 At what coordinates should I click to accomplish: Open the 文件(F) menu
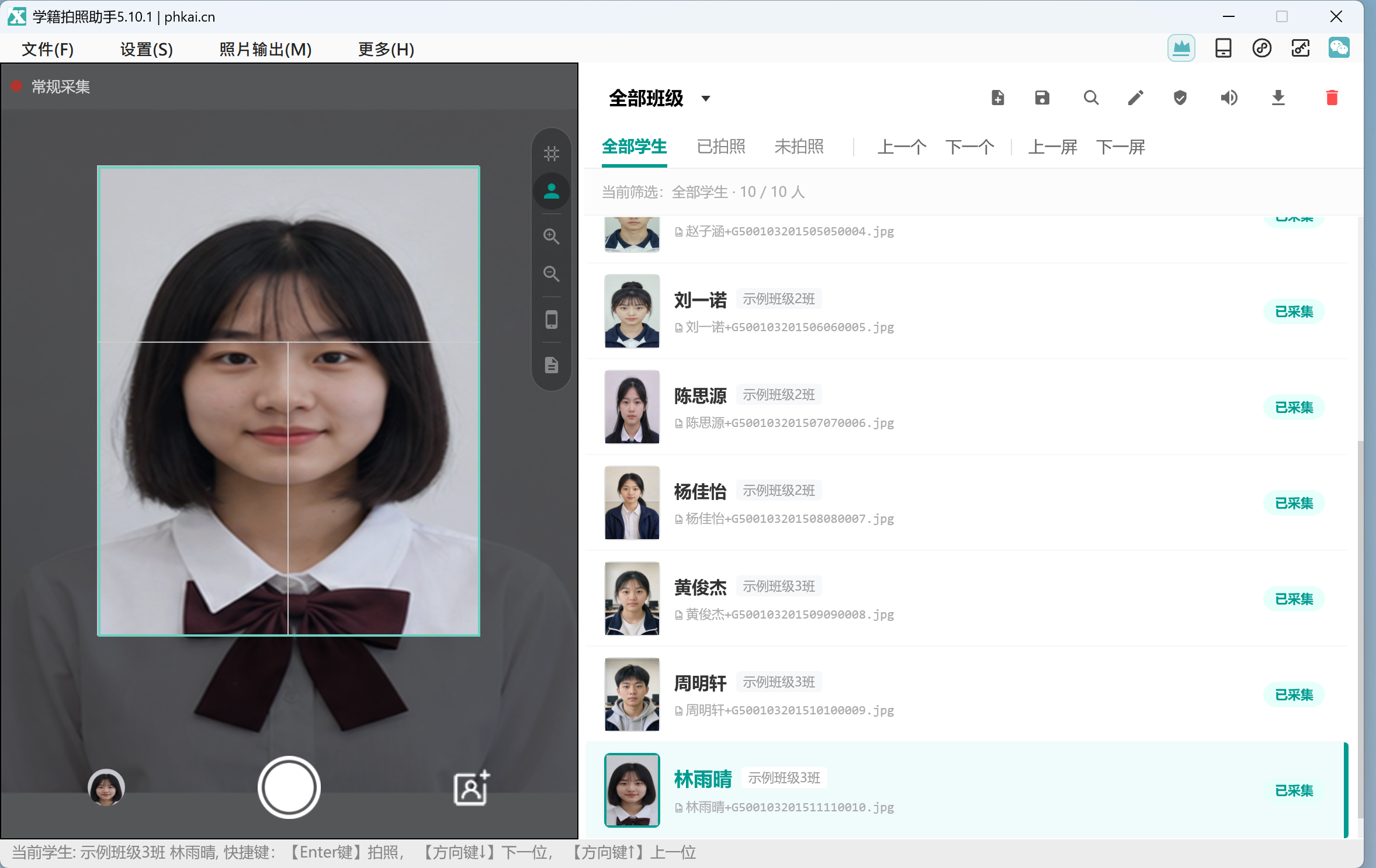pos(48,50)
